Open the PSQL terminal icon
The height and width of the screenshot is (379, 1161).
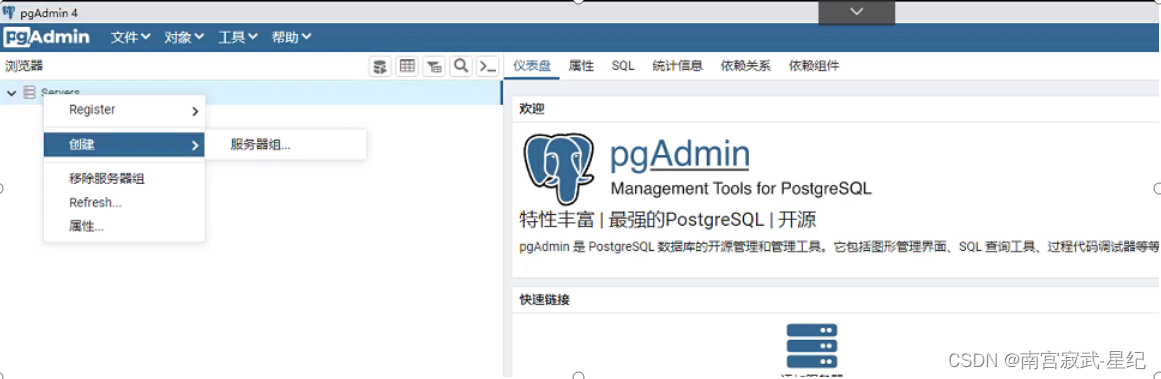click(x=487, y=67)
